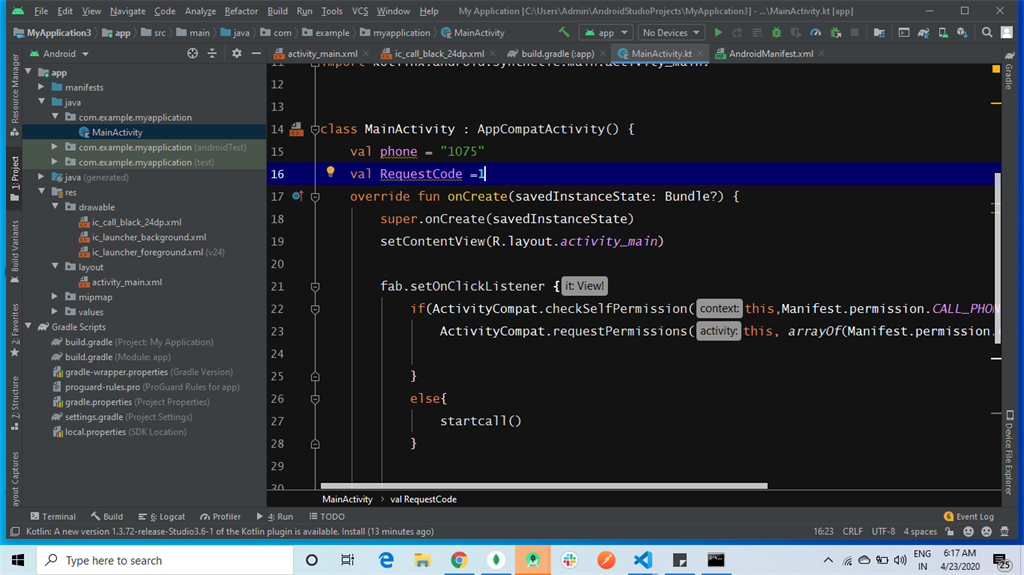
Task: Collapse the code fold at line 21
Action: pyautogui.click(x=315, y=286)
